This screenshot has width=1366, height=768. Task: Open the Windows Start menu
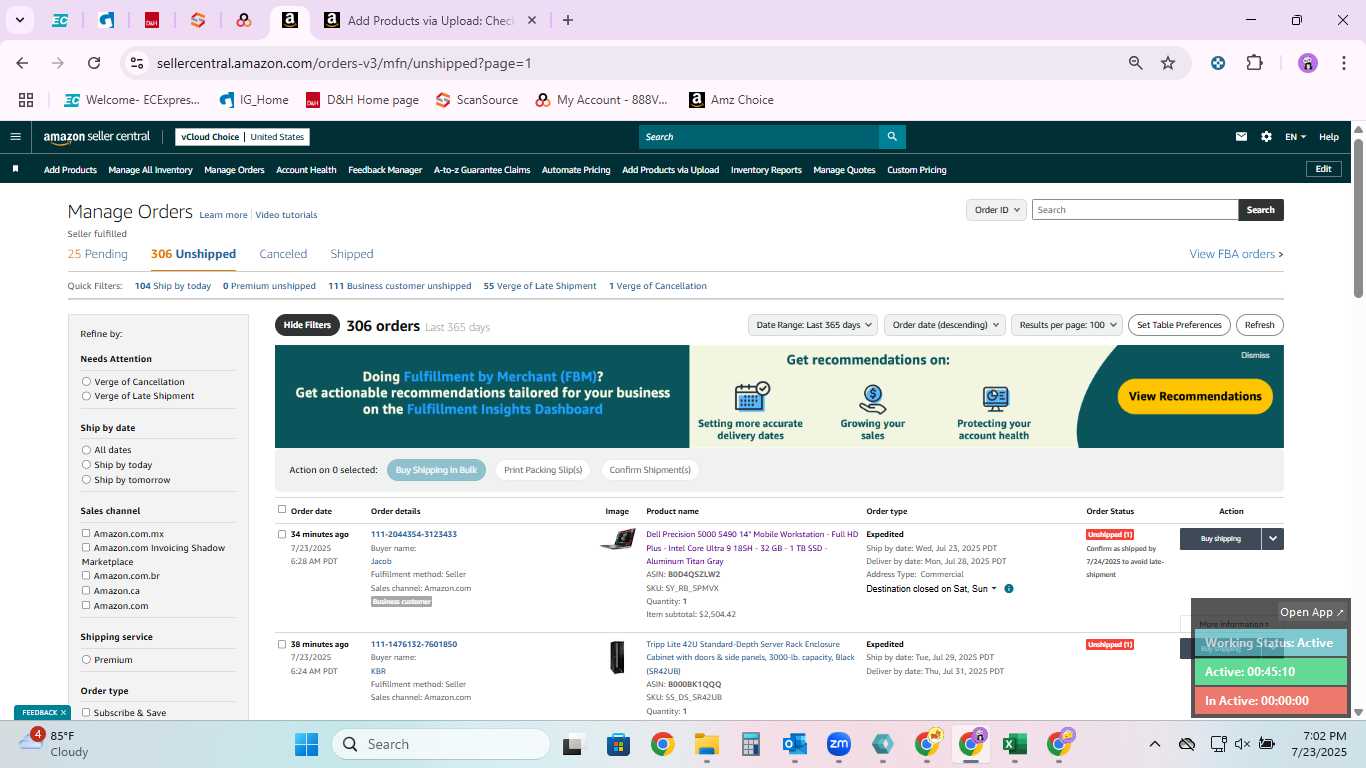tap(306, 744)
